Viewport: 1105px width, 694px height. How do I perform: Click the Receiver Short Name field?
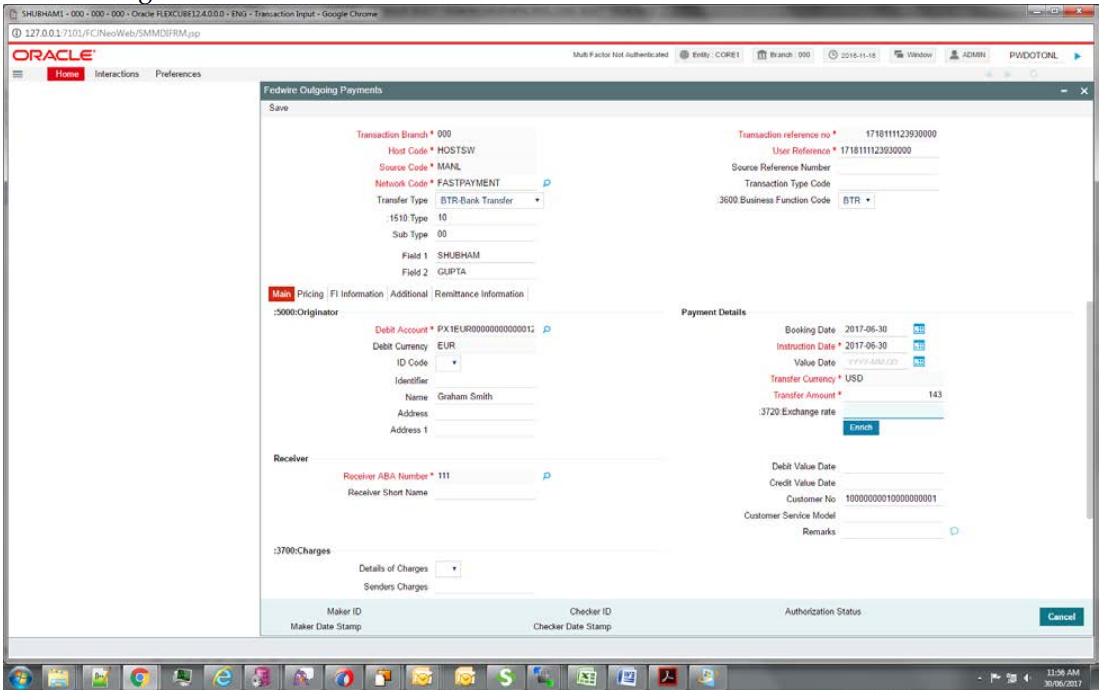[485, 492]
